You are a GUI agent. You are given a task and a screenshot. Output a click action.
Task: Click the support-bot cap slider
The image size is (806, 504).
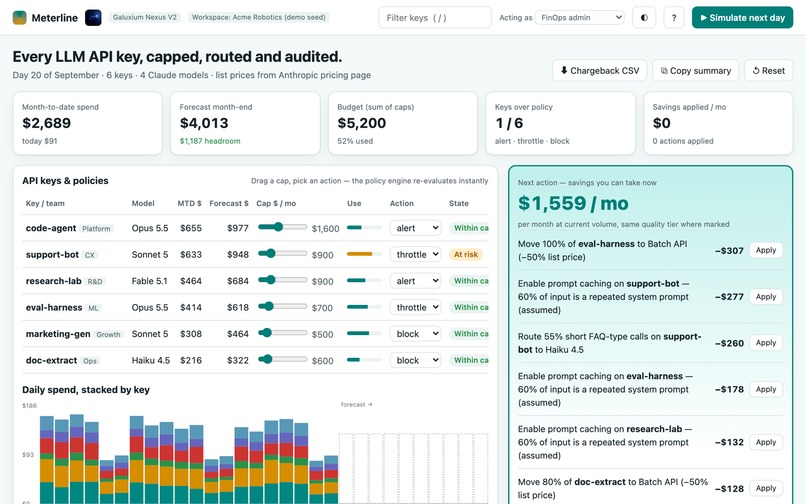click(282, 253)
